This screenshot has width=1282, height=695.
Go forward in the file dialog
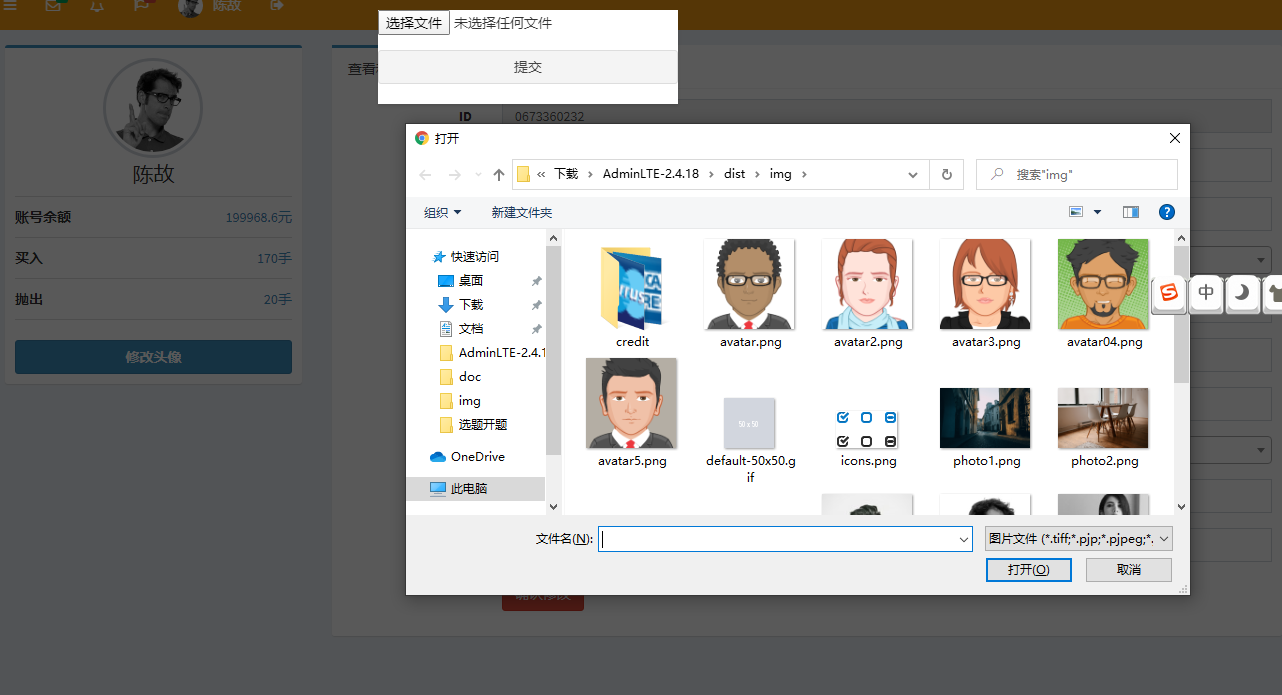point(454,175)
